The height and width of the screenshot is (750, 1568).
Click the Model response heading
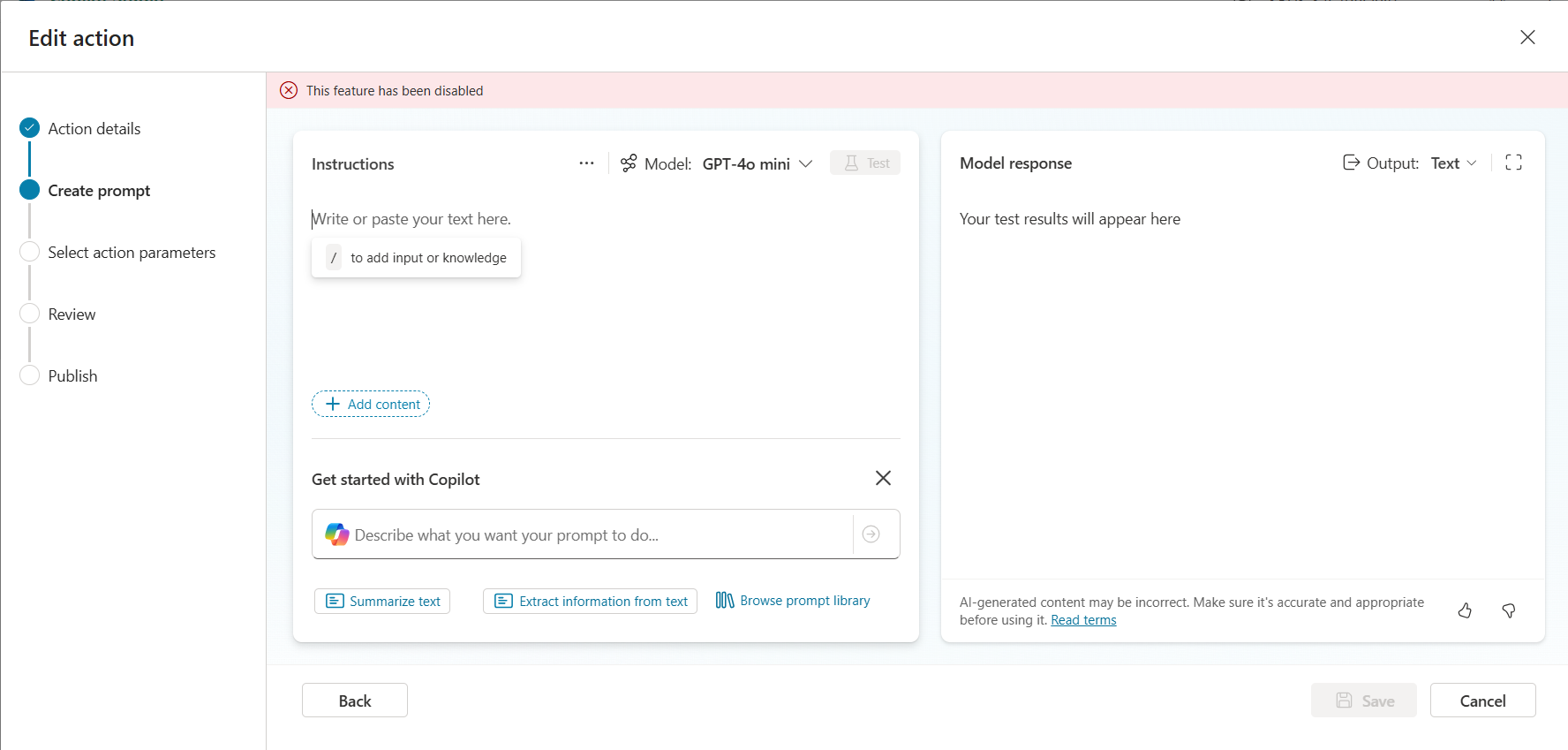click(1015, 163)
